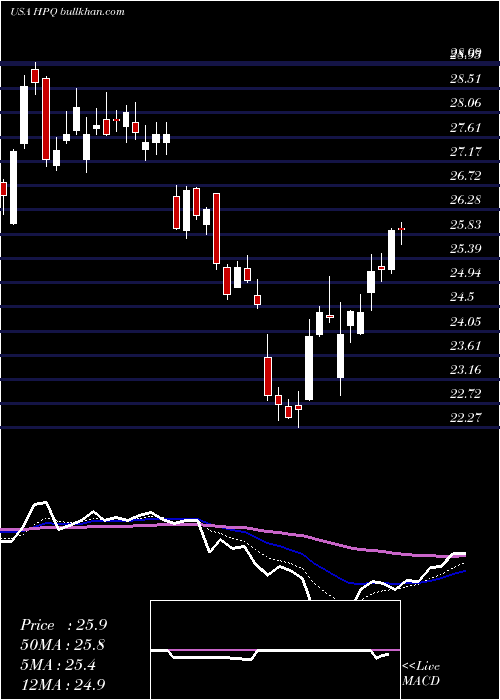Viewport: 500px width, 700px height.
Task: Select the 26.28 price axis label
Action: [466, 200]
